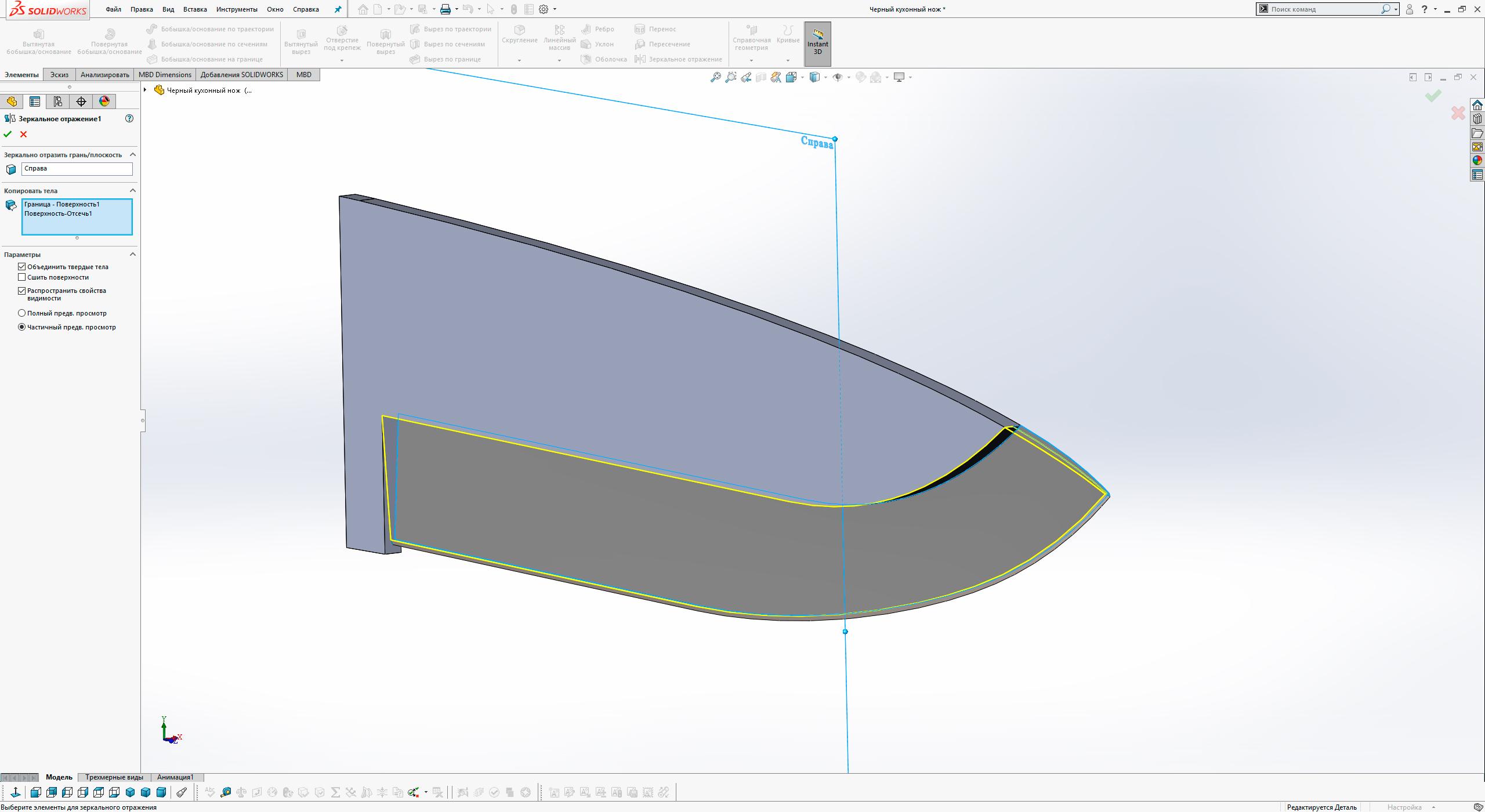Open the Linear Pattern (Линейный массив) tool
Screen dimensions: 1485x812
[559, 37]
